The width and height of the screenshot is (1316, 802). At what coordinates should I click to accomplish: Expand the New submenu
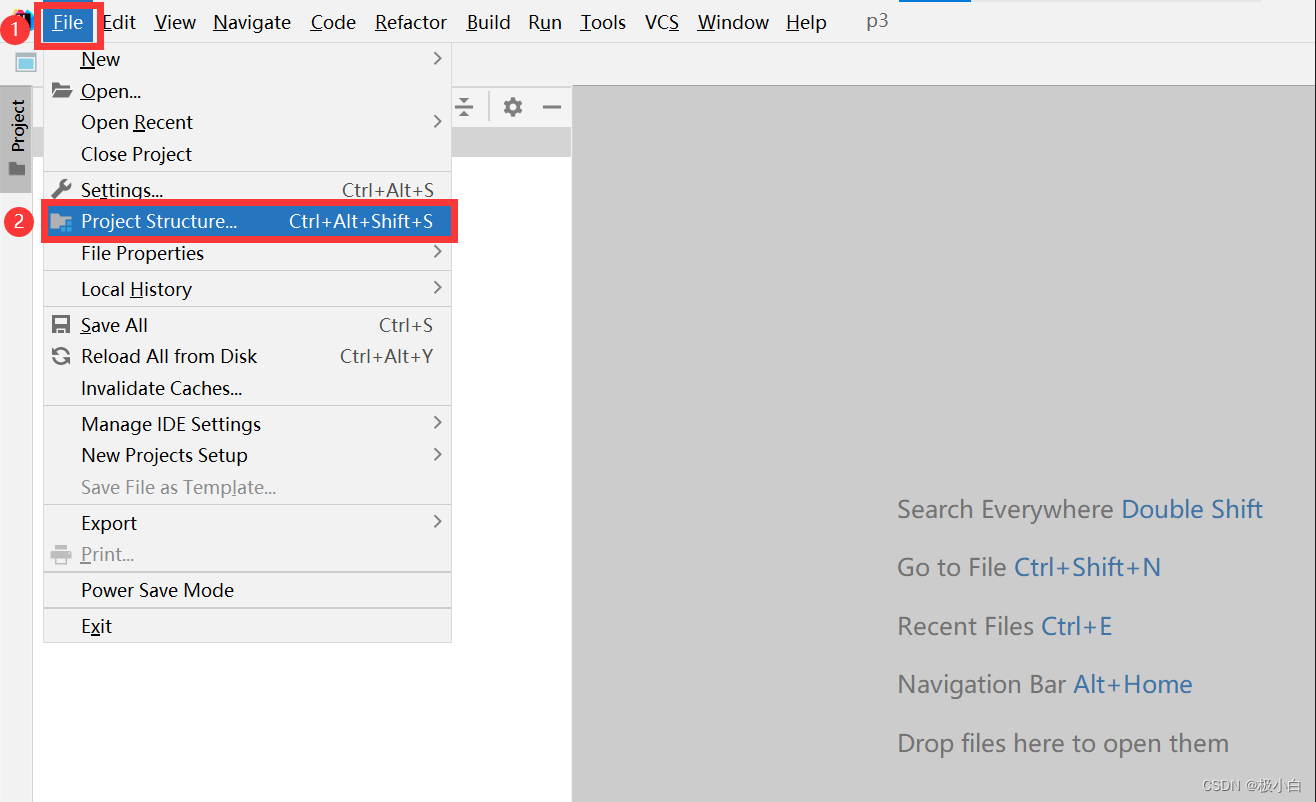(247, 59)
